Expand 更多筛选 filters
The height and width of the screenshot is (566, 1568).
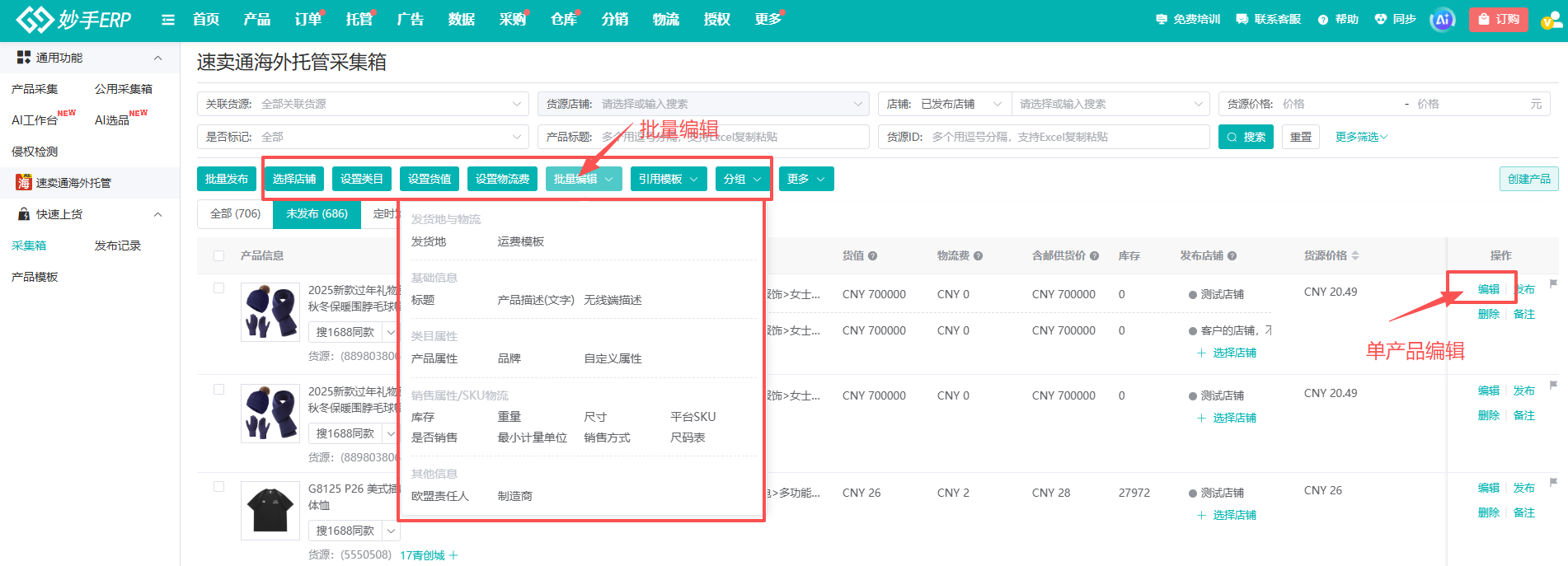(x=1362, y=137)
